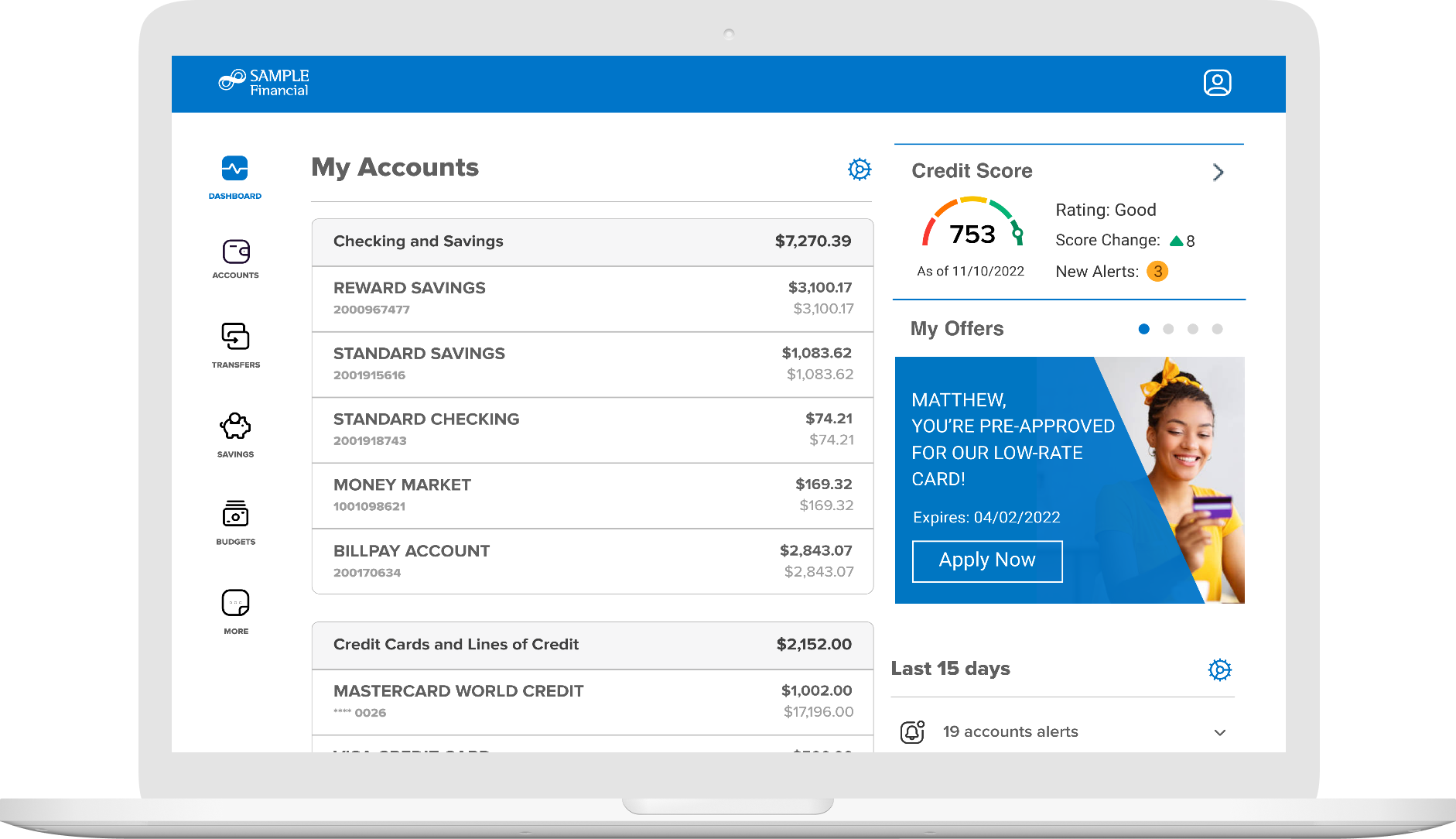This screenshot has height=839, width=1456.
Task: Jump to the fourth My Offers dot
Action: [x=1217, y=329]
